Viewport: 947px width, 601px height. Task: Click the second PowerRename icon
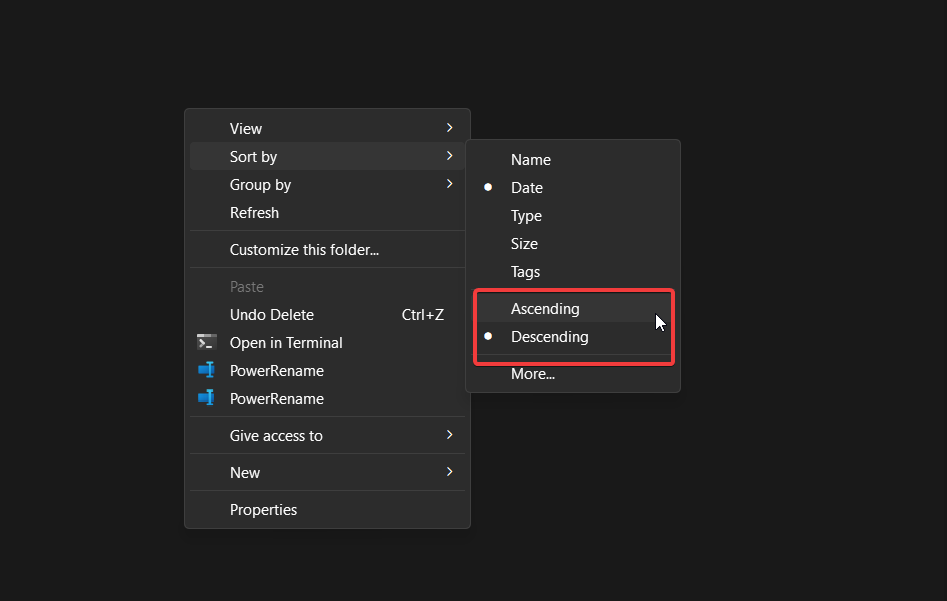[207, 398]
